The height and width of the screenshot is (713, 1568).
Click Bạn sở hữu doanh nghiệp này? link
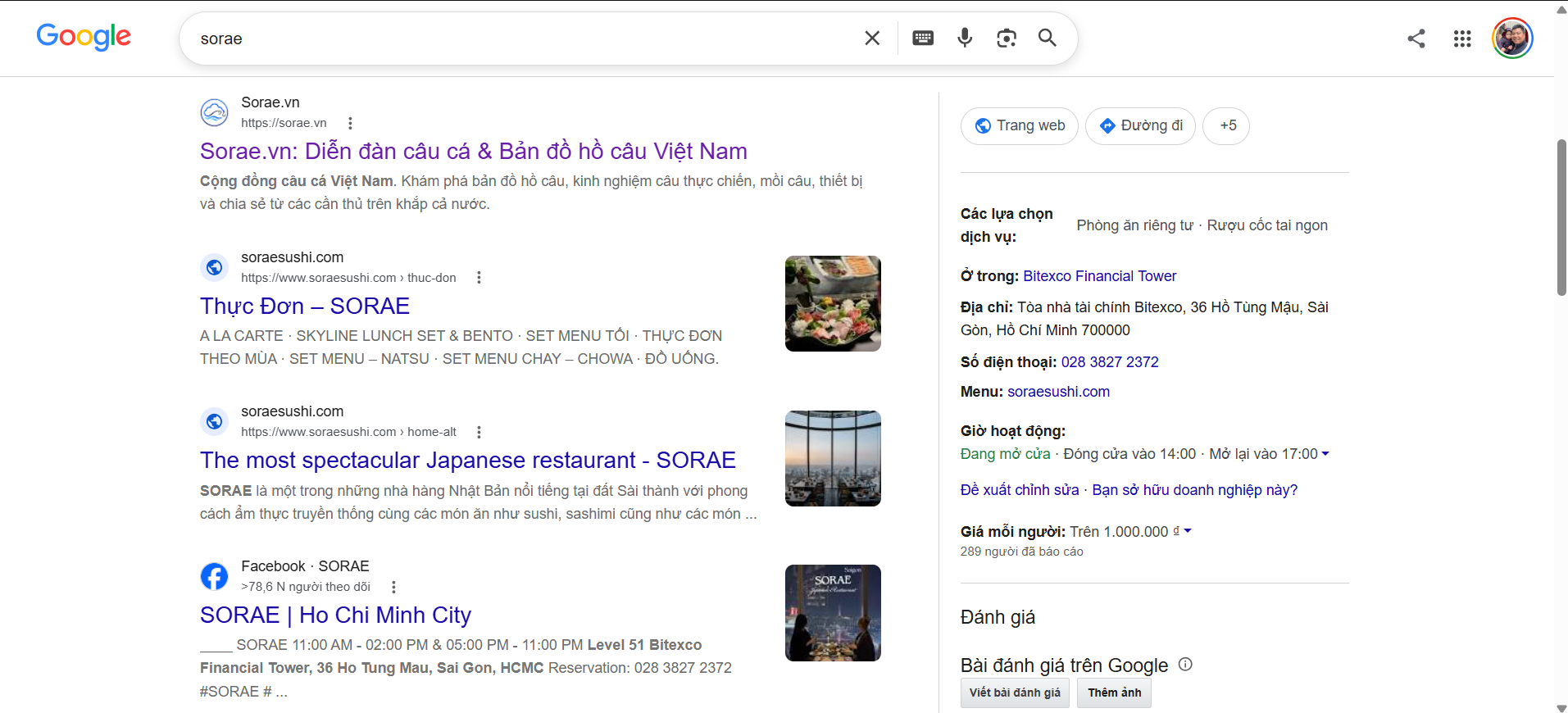click(1195, 490)
